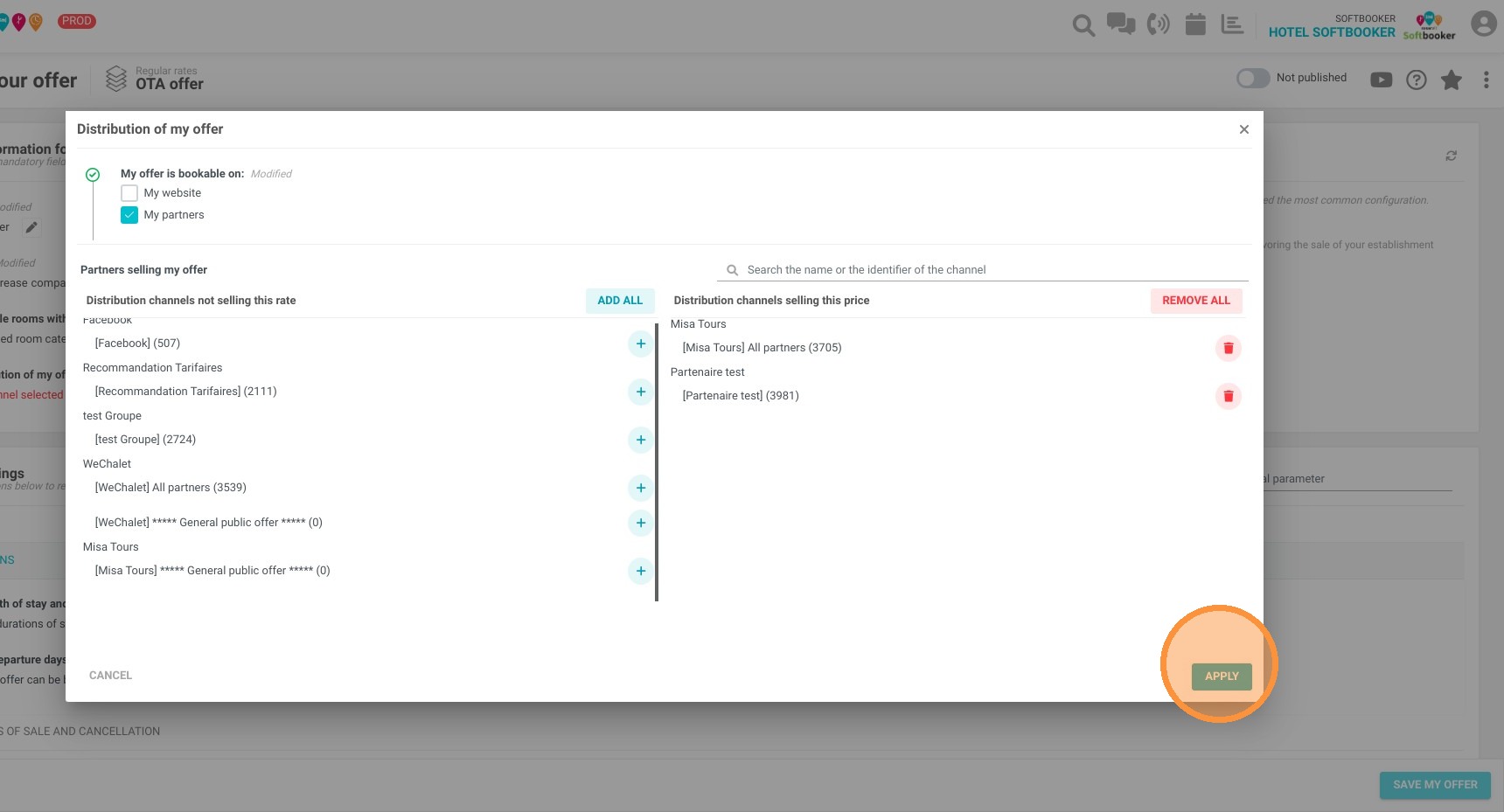Open the statistics chart icon in header
This screenshot has width=1504, height=812.
pos(1232,24)
